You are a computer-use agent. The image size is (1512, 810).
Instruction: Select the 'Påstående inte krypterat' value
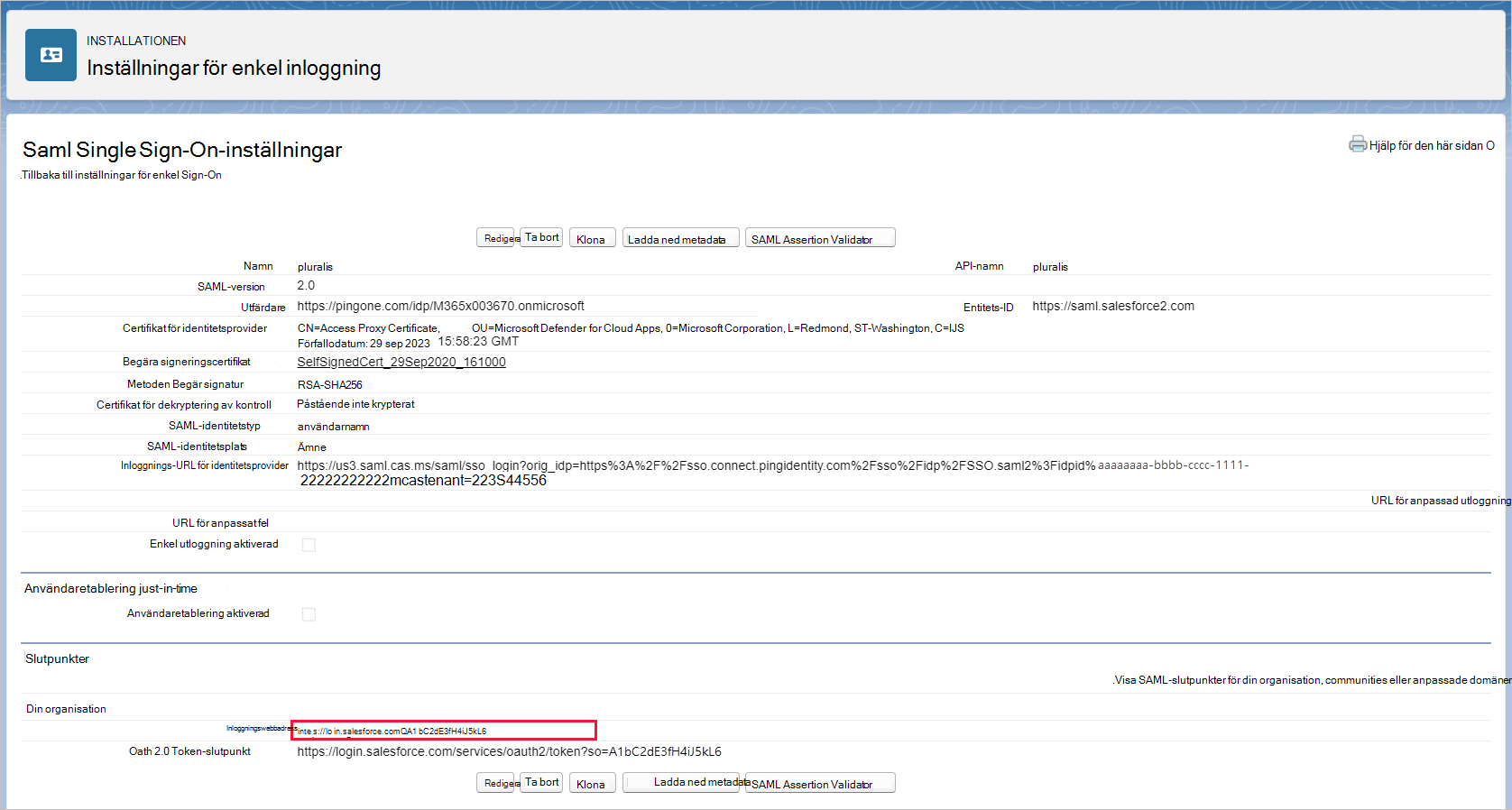(355, 404)
